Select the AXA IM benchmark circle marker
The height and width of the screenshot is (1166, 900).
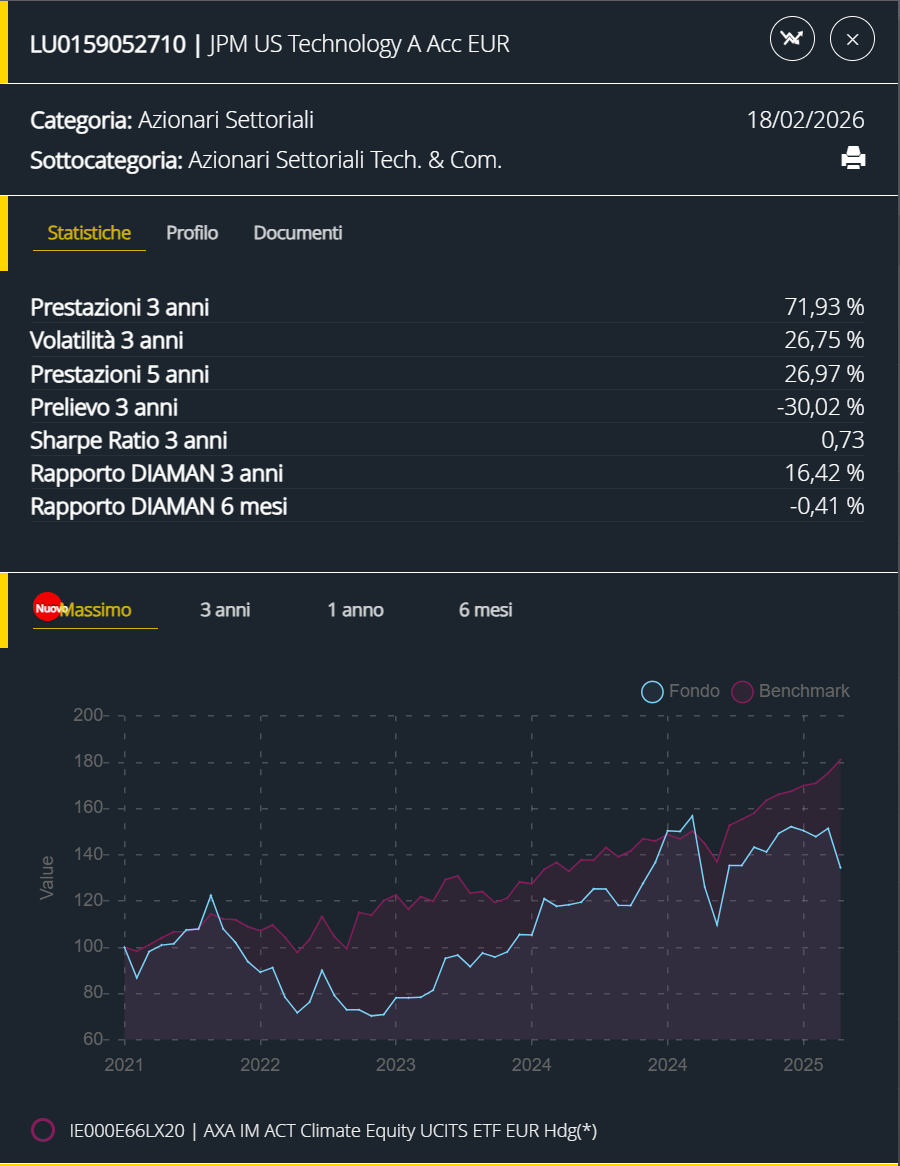(43, 1130)
